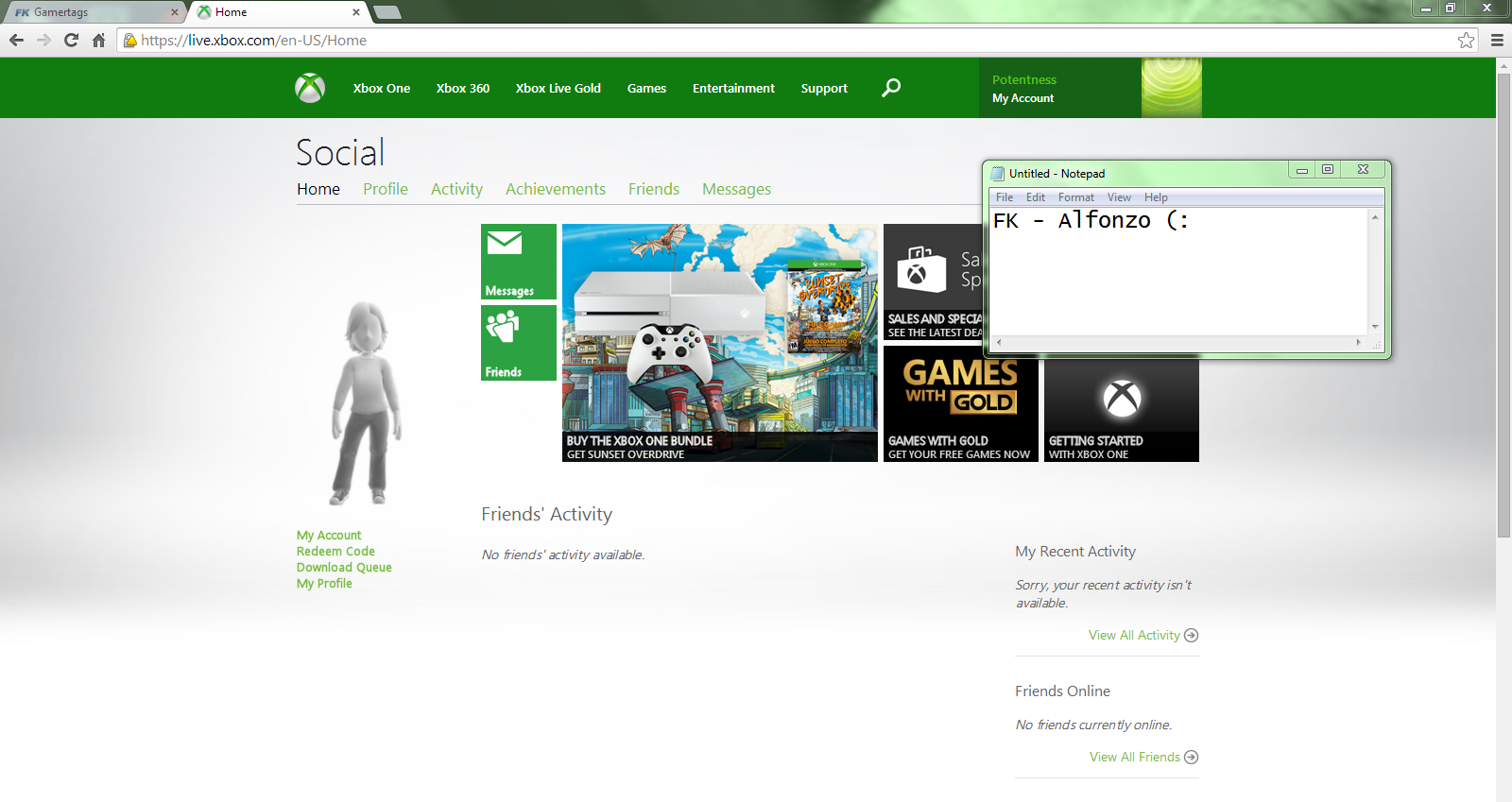
Task: Open the search magnifier icon
Action: click(891, 88)
